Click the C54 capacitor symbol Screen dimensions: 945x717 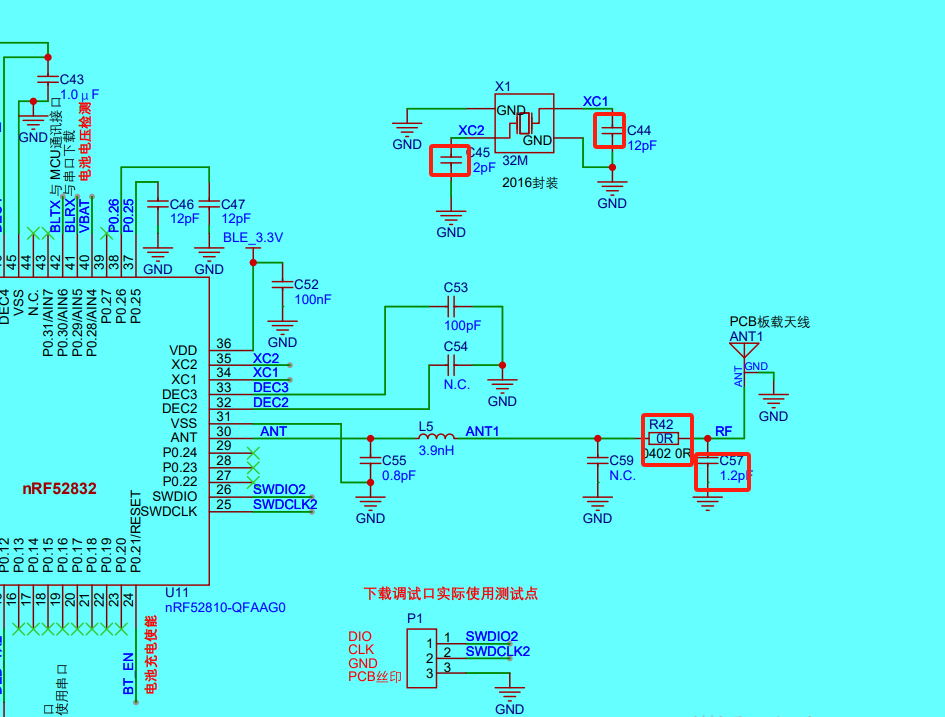point(451,365)
